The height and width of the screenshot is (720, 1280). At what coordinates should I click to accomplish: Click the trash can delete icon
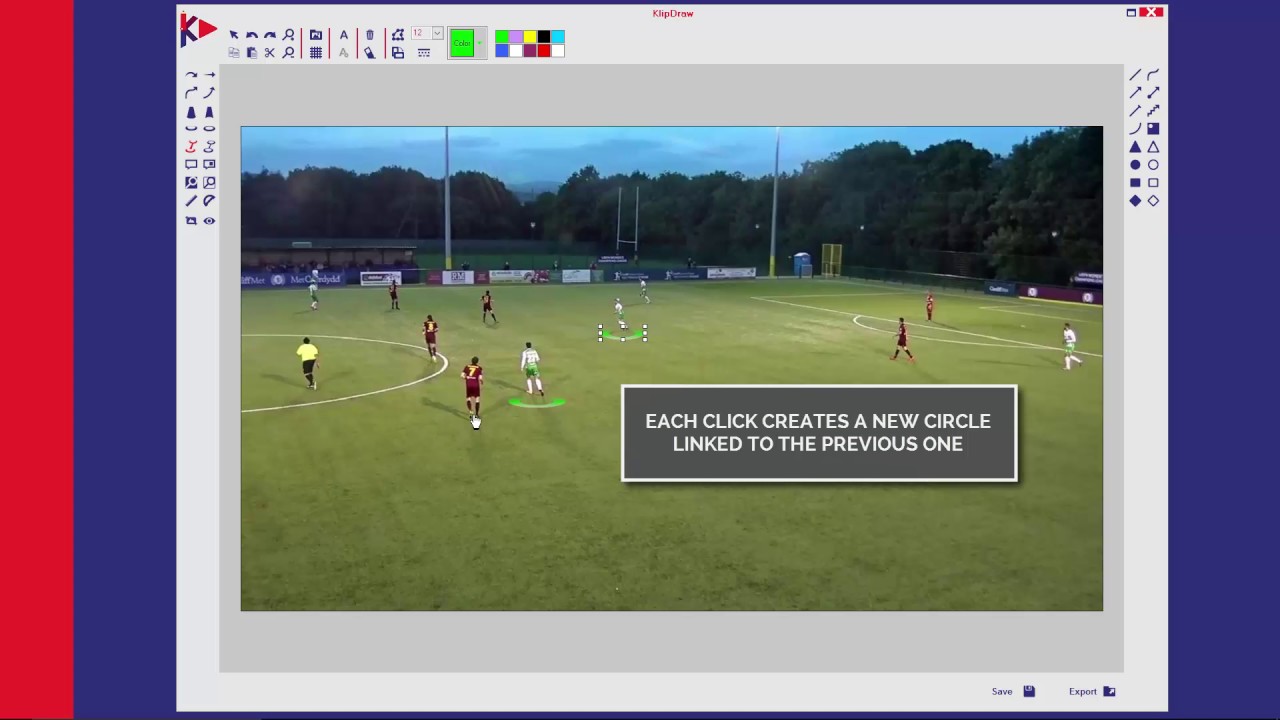(369, 35)
